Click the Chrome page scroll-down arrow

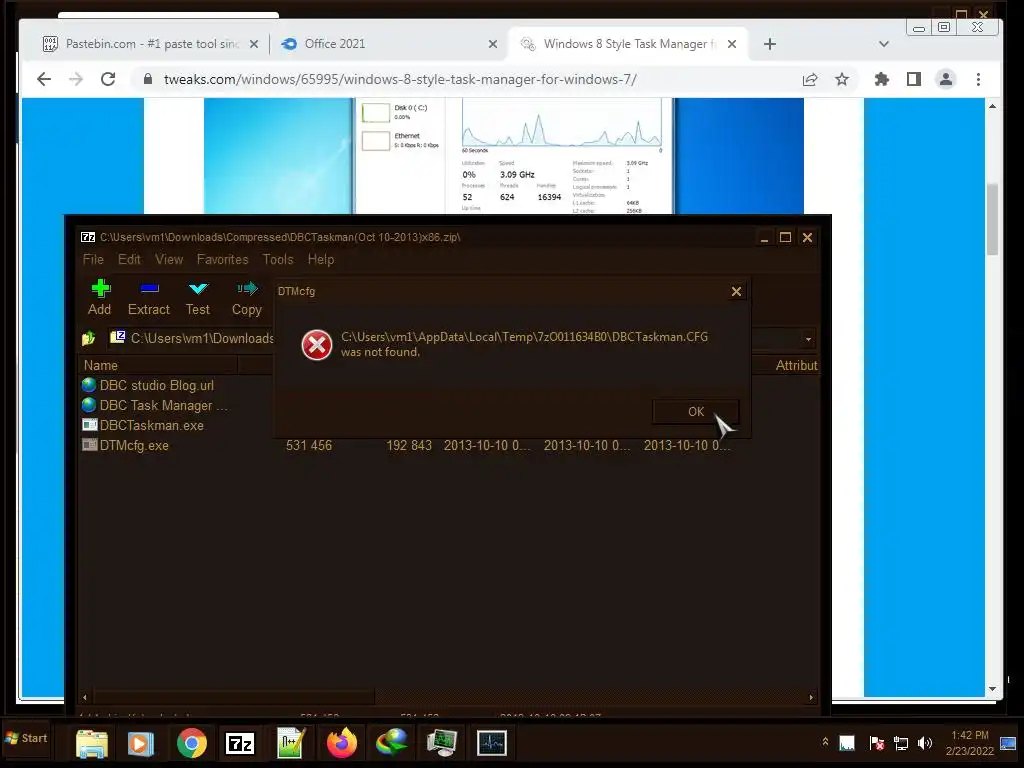(993, 689)
